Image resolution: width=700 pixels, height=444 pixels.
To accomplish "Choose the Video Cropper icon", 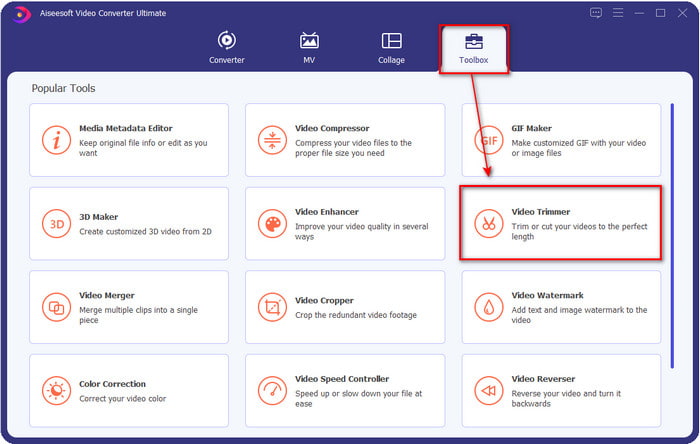I will point(272,306).
